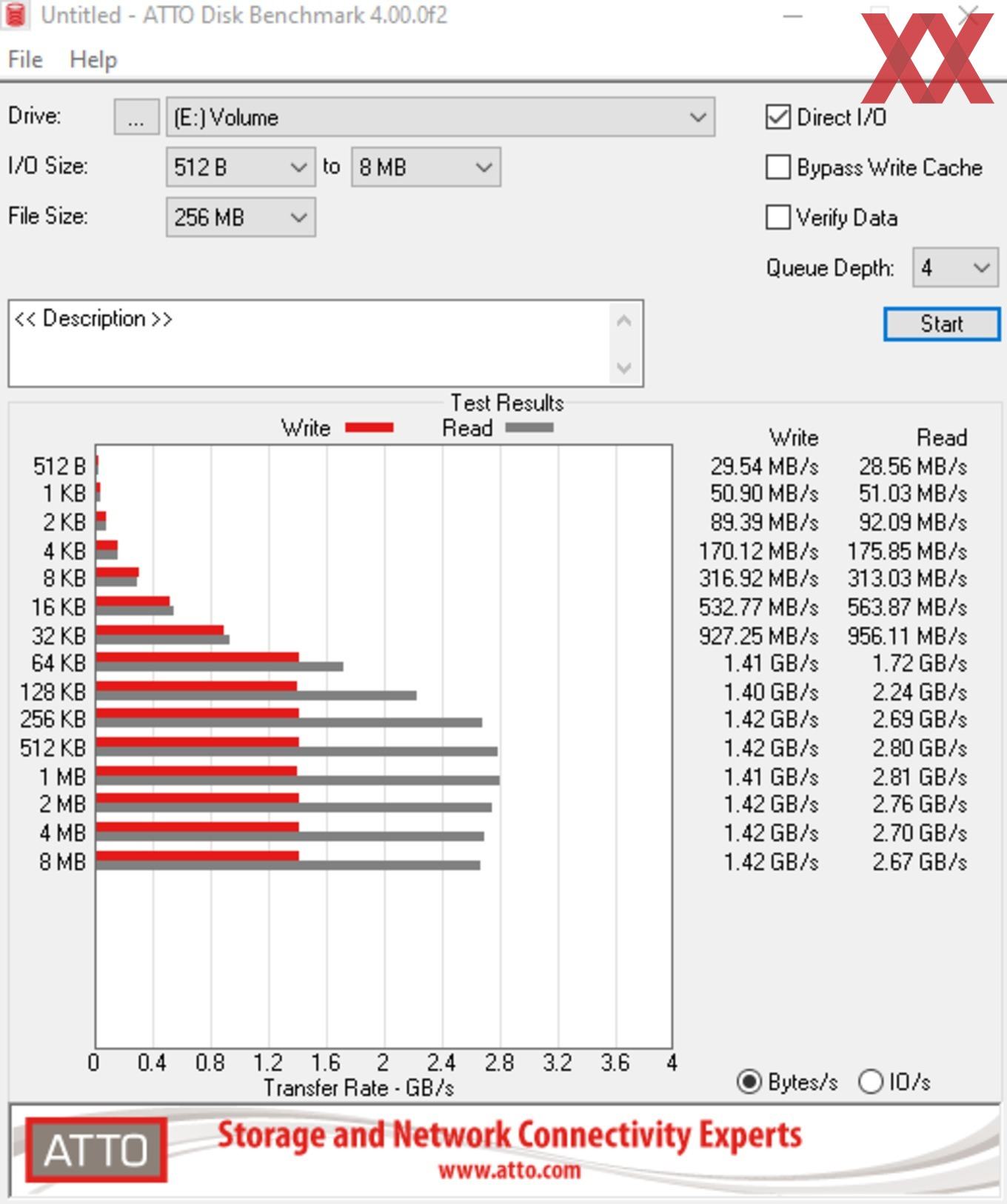Select the IO/s radio button
Screen dimensions: 1007x1204
point(871,1082)
